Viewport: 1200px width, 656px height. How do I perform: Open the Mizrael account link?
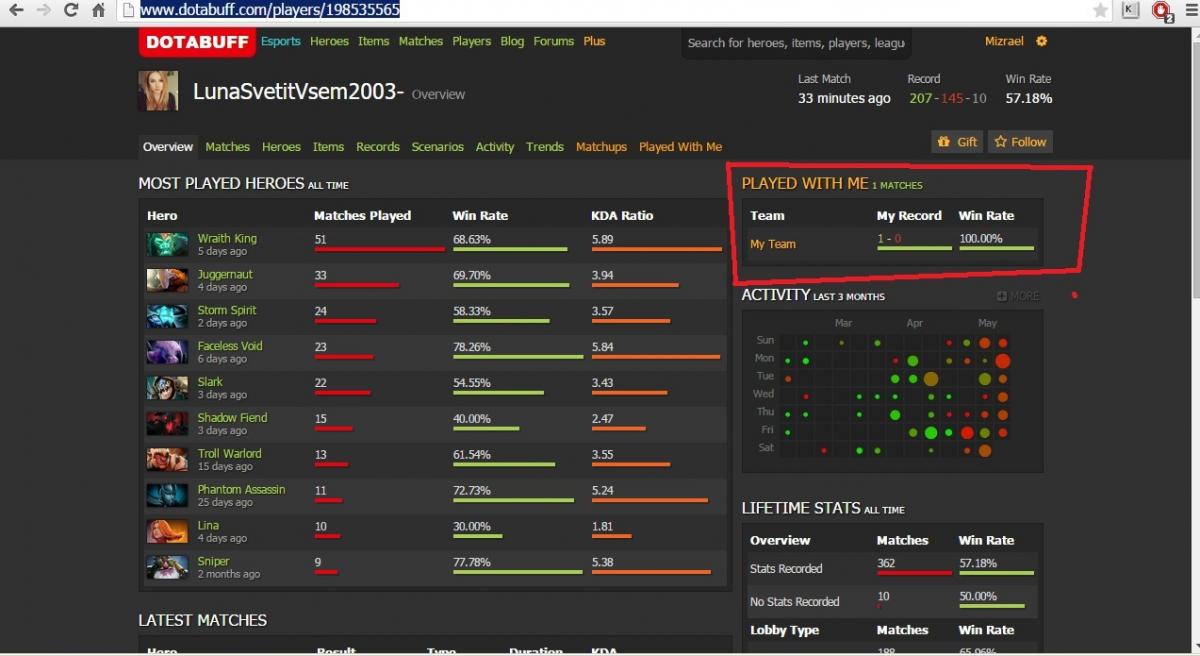pos(1004,41)
